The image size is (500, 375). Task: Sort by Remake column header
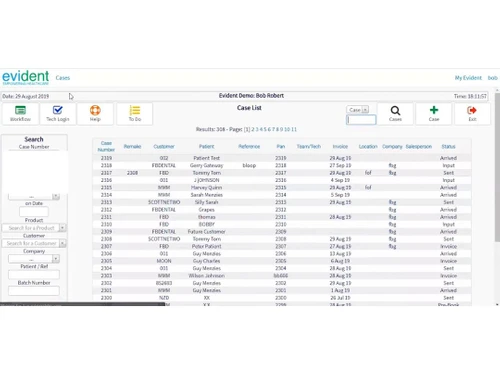[x=132, y=146]
